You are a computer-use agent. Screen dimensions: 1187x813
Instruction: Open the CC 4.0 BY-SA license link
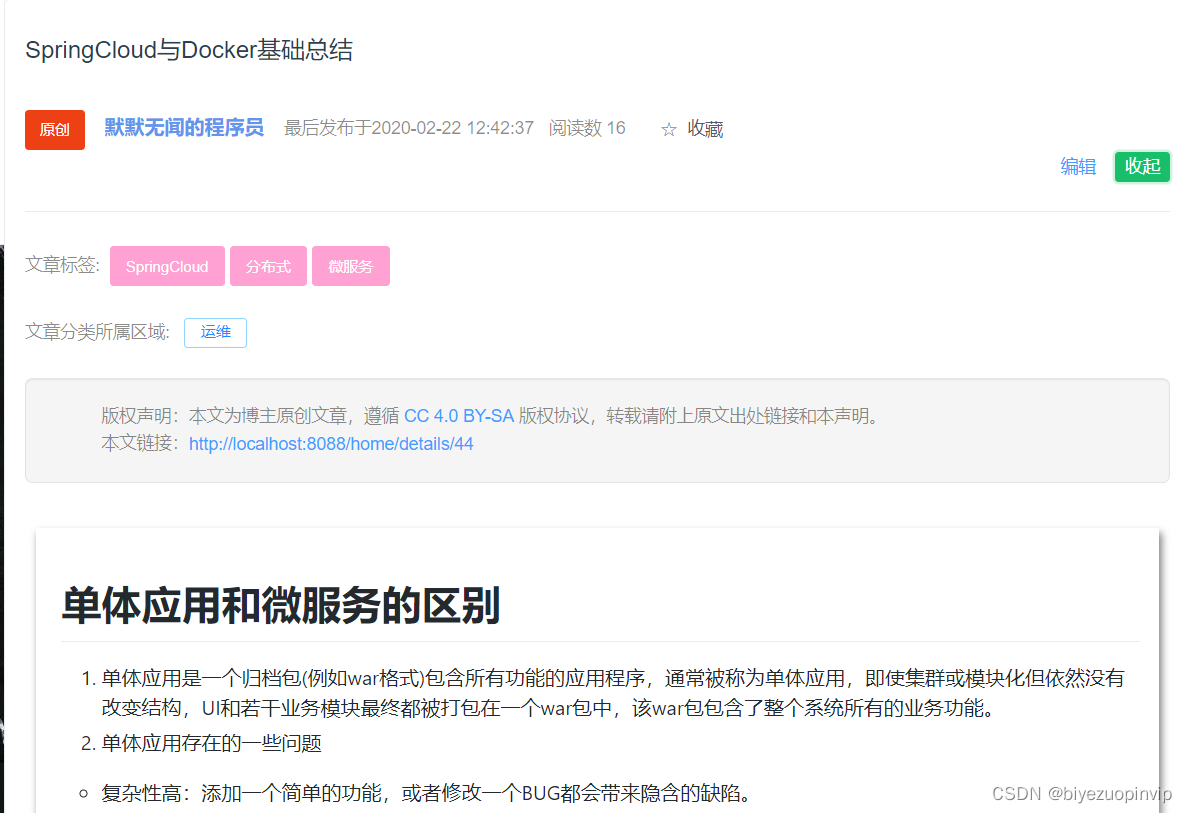459,416
